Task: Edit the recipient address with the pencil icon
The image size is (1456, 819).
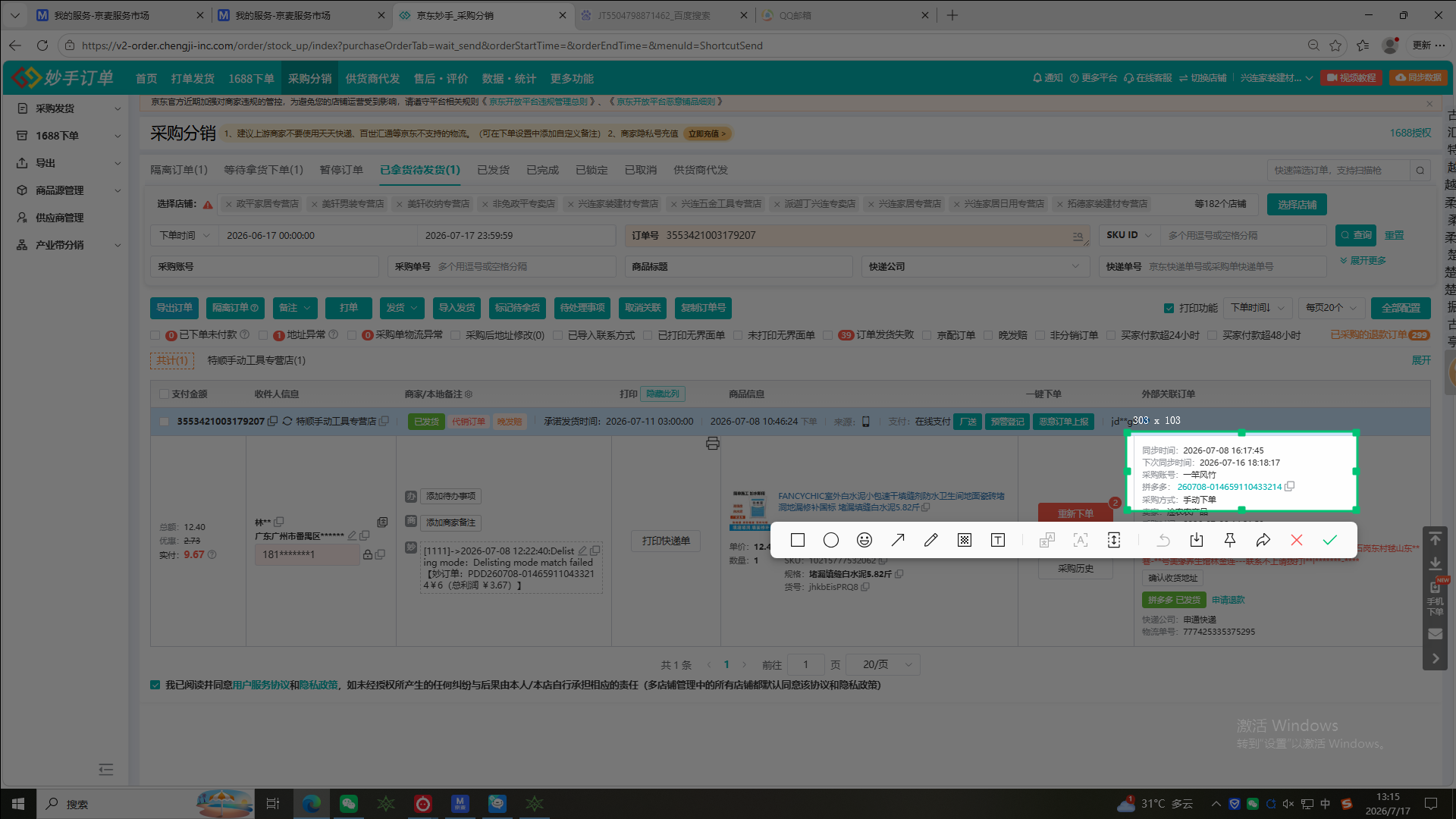Action: pos(352,535)
